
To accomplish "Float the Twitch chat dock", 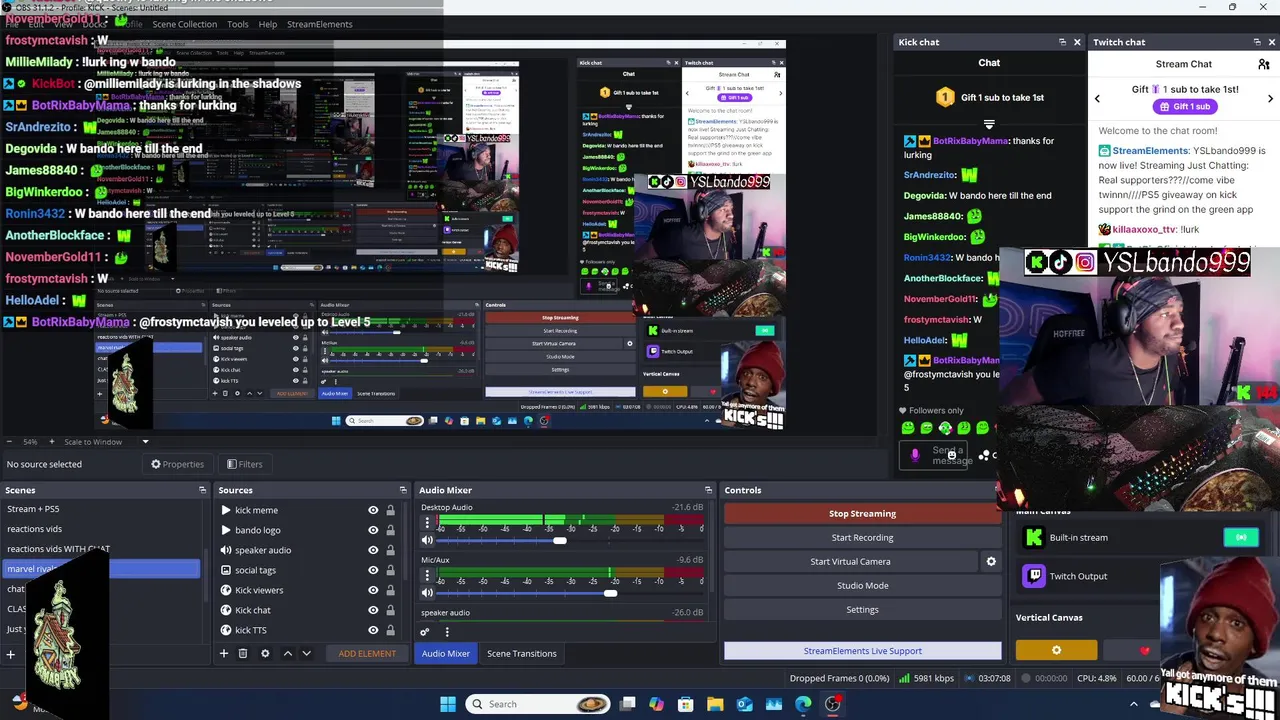I will [1257, 42].
